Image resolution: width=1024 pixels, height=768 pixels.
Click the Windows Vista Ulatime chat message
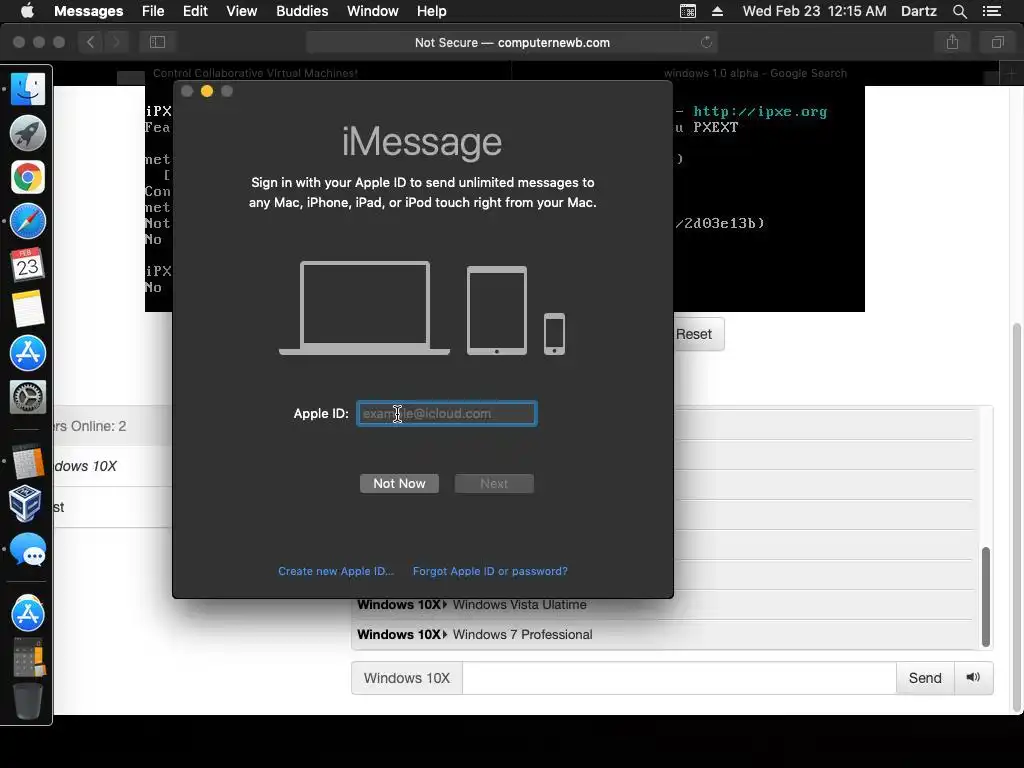click(x=519, y=605)
